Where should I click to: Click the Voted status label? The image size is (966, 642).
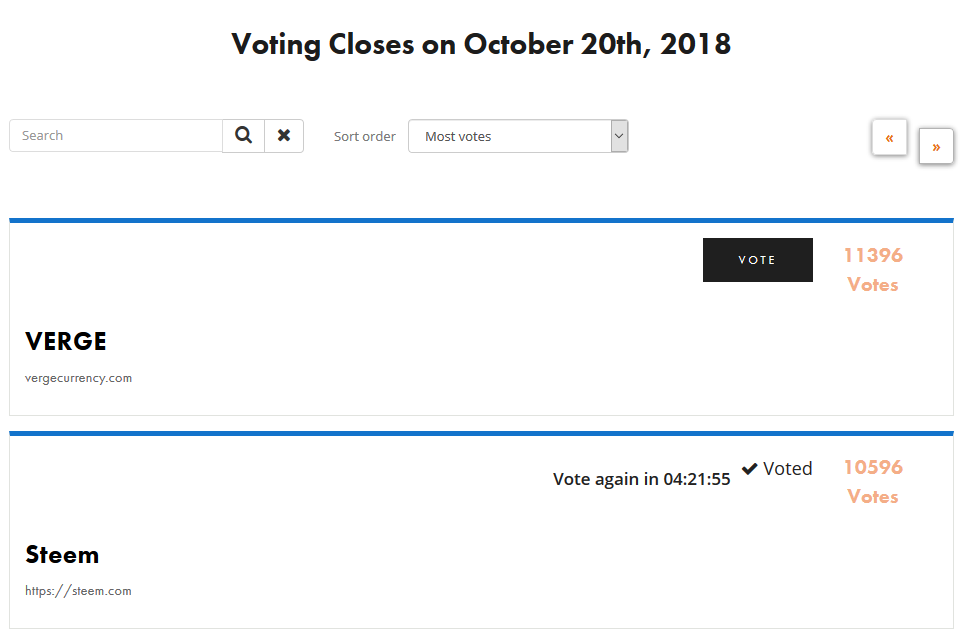tap(787, 468)
